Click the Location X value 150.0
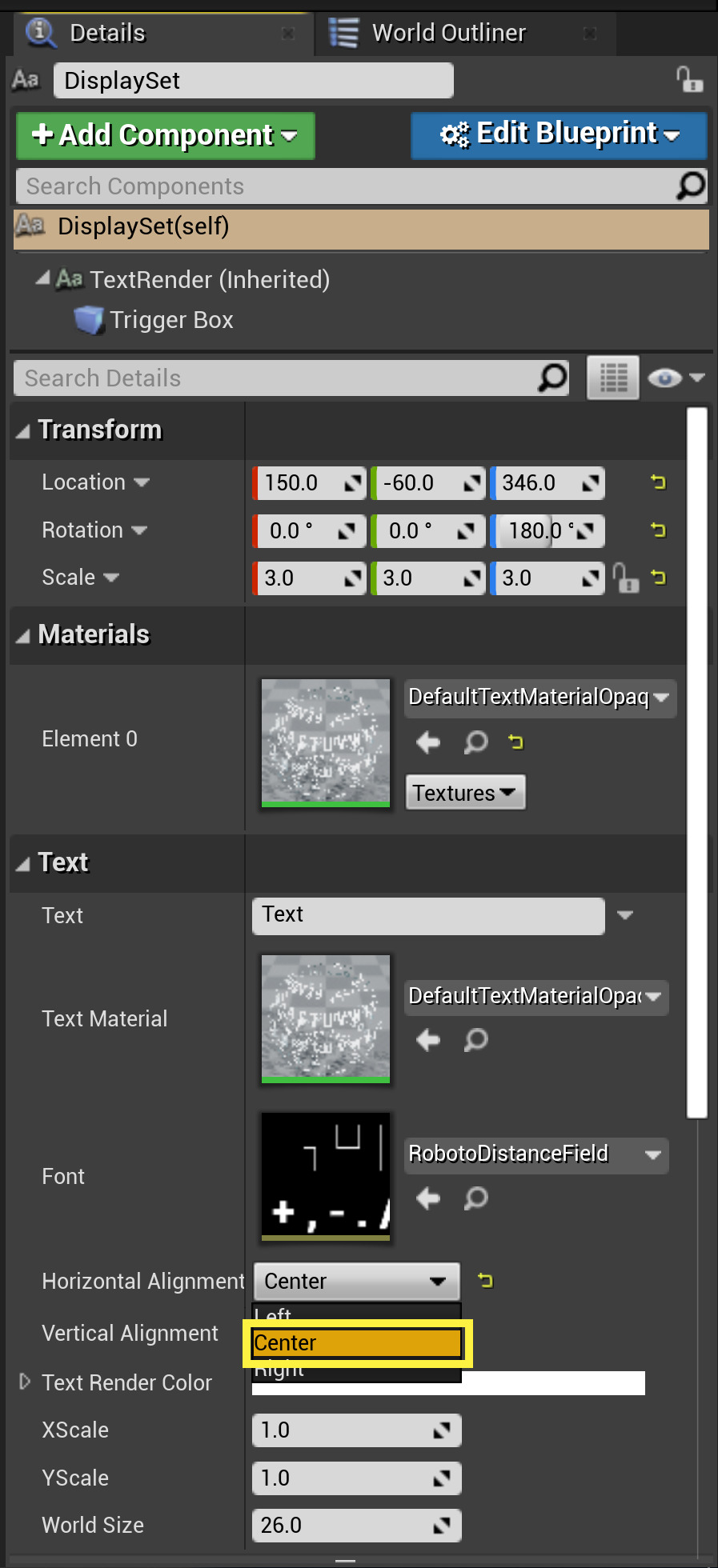Viewport: 718px width, 1568px height. click(x=309, y=483)
